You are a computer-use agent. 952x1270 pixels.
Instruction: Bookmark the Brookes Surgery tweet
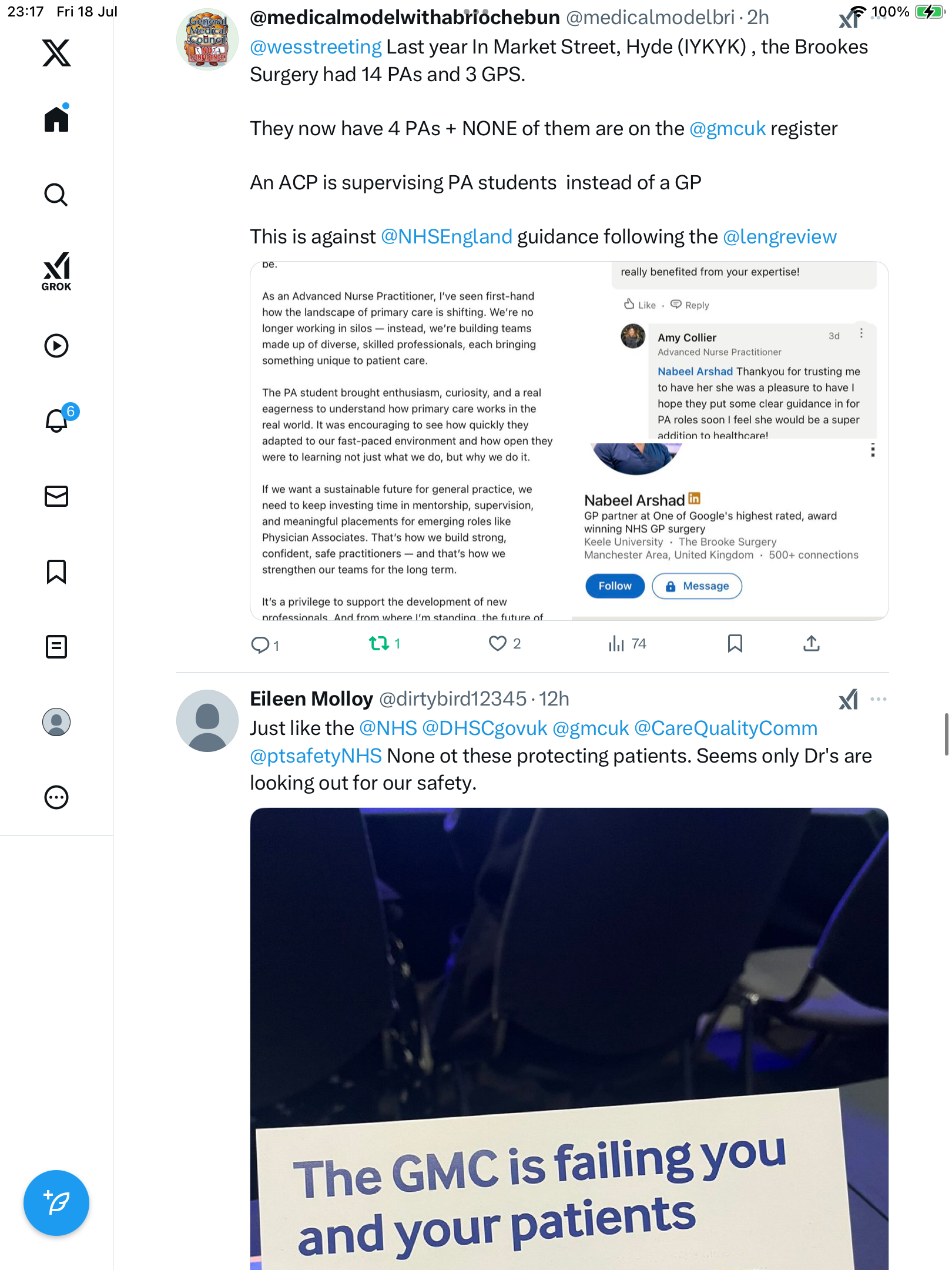(735, 644)
